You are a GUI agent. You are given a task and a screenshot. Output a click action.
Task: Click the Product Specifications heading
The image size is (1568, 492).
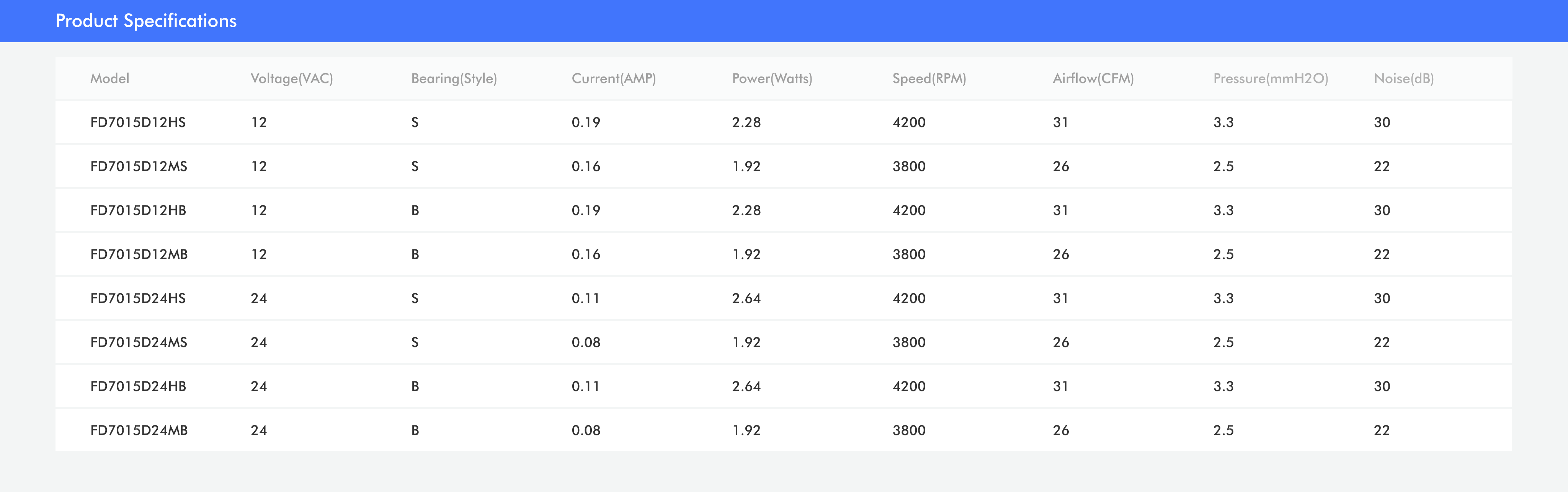point(146,21)
